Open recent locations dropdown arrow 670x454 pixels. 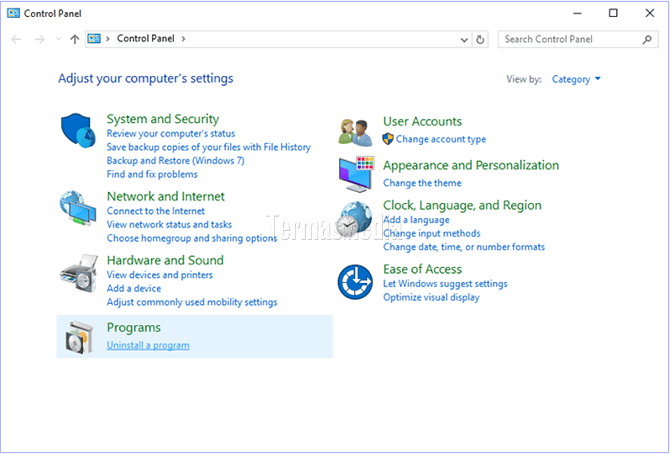click(59, 39)
